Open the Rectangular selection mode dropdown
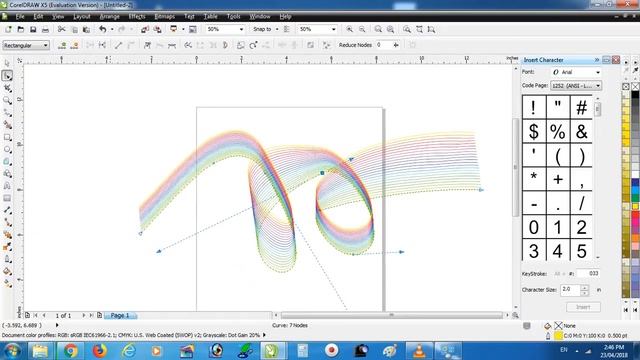Viewport: 640px width, 360px height. pos(26,45)
